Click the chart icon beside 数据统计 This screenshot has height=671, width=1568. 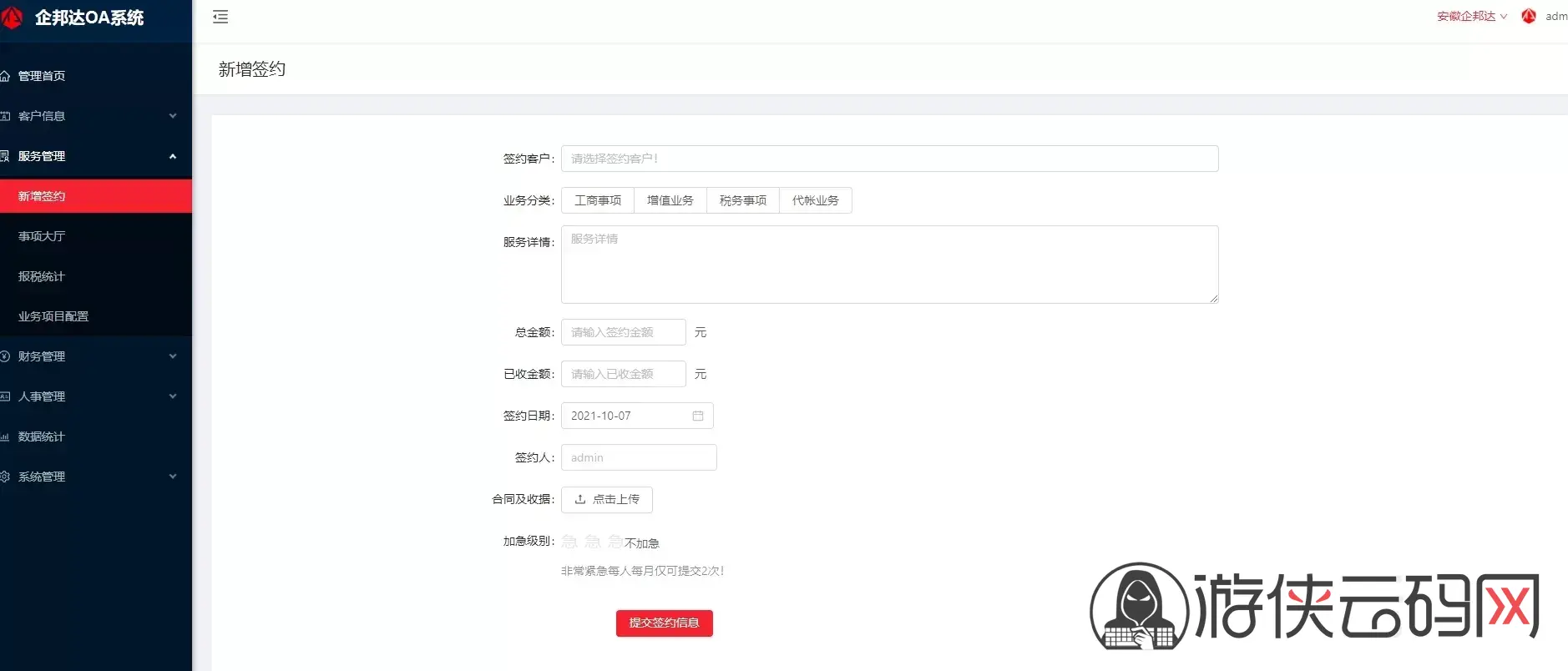point(5,436)
